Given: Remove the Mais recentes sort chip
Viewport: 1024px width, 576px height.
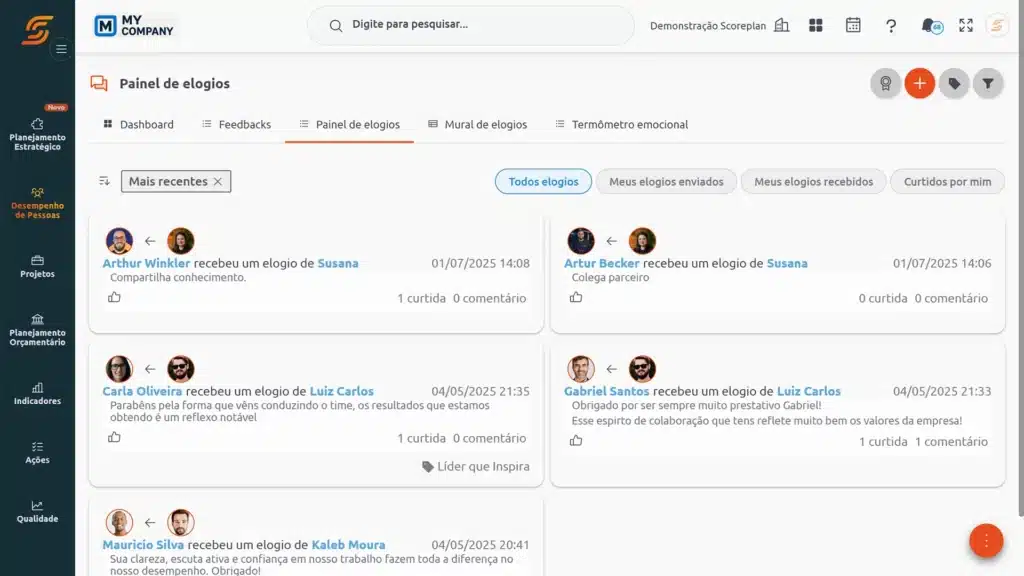Looking at the screenshot, I should pyautogui.click(x=218, y=181).
